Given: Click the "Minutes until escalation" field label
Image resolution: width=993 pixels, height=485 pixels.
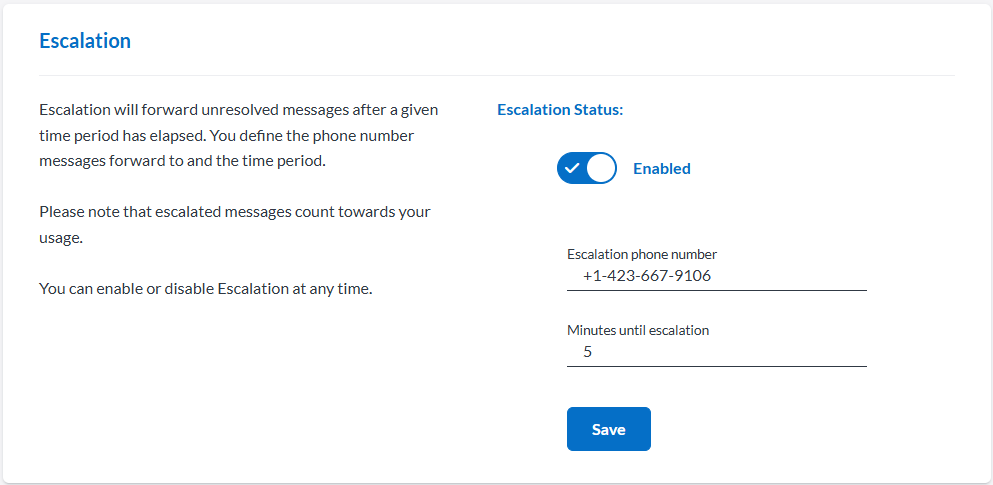Looking at the screenshot, I should [638, 330].
